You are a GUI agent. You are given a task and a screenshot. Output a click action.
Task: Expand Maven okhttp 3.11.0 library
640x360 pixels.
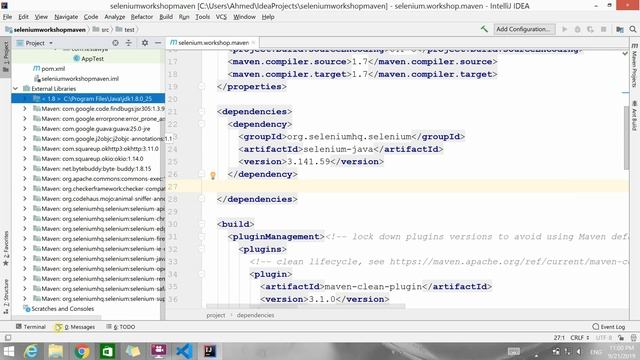pos(25,149)
